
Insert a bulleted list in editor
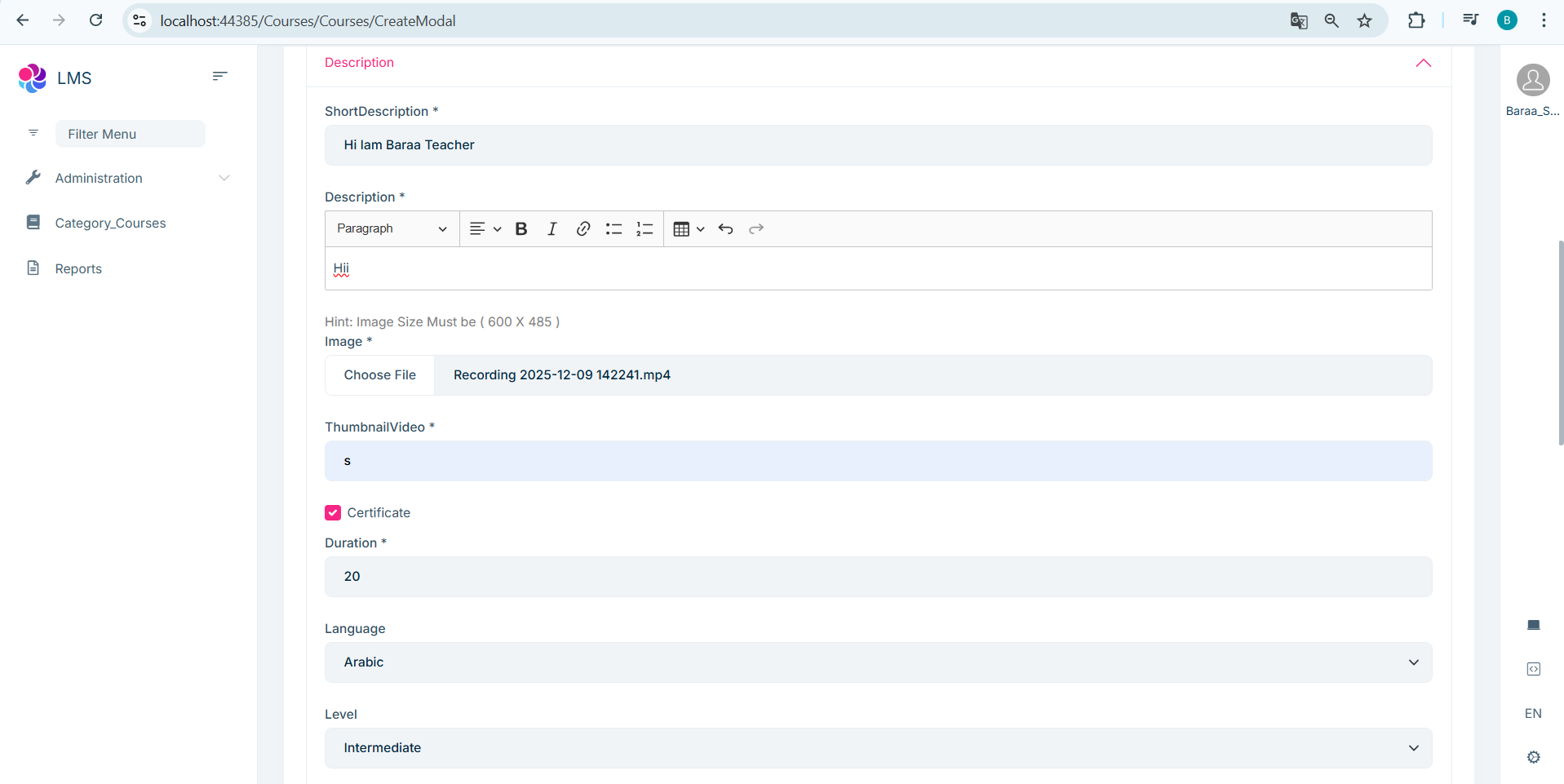(x=614, y=229)
